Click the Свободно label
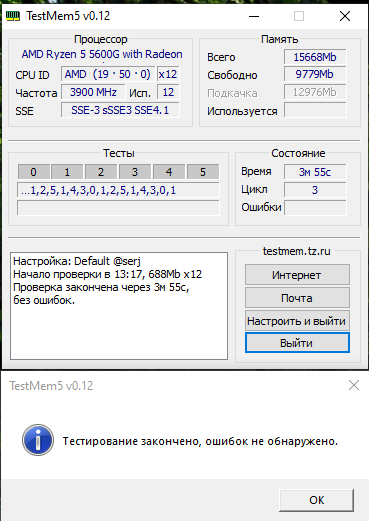Screen dimensions: 369x521 pos(232,75)
